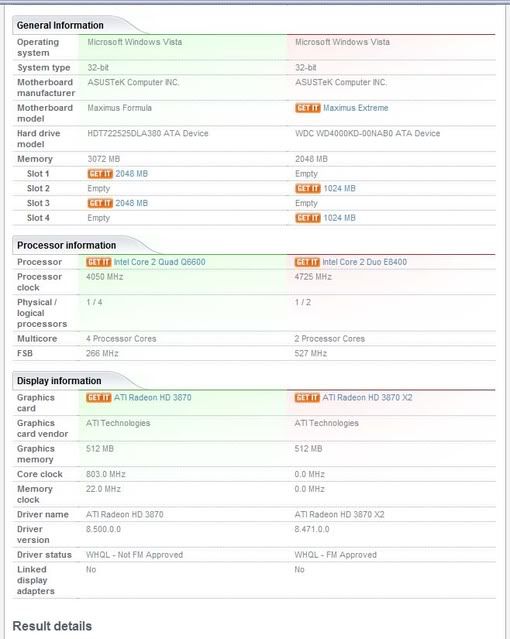Screen dimensions: 510x639
Task: Click the Linked display adapters row label
Action: 35,580
